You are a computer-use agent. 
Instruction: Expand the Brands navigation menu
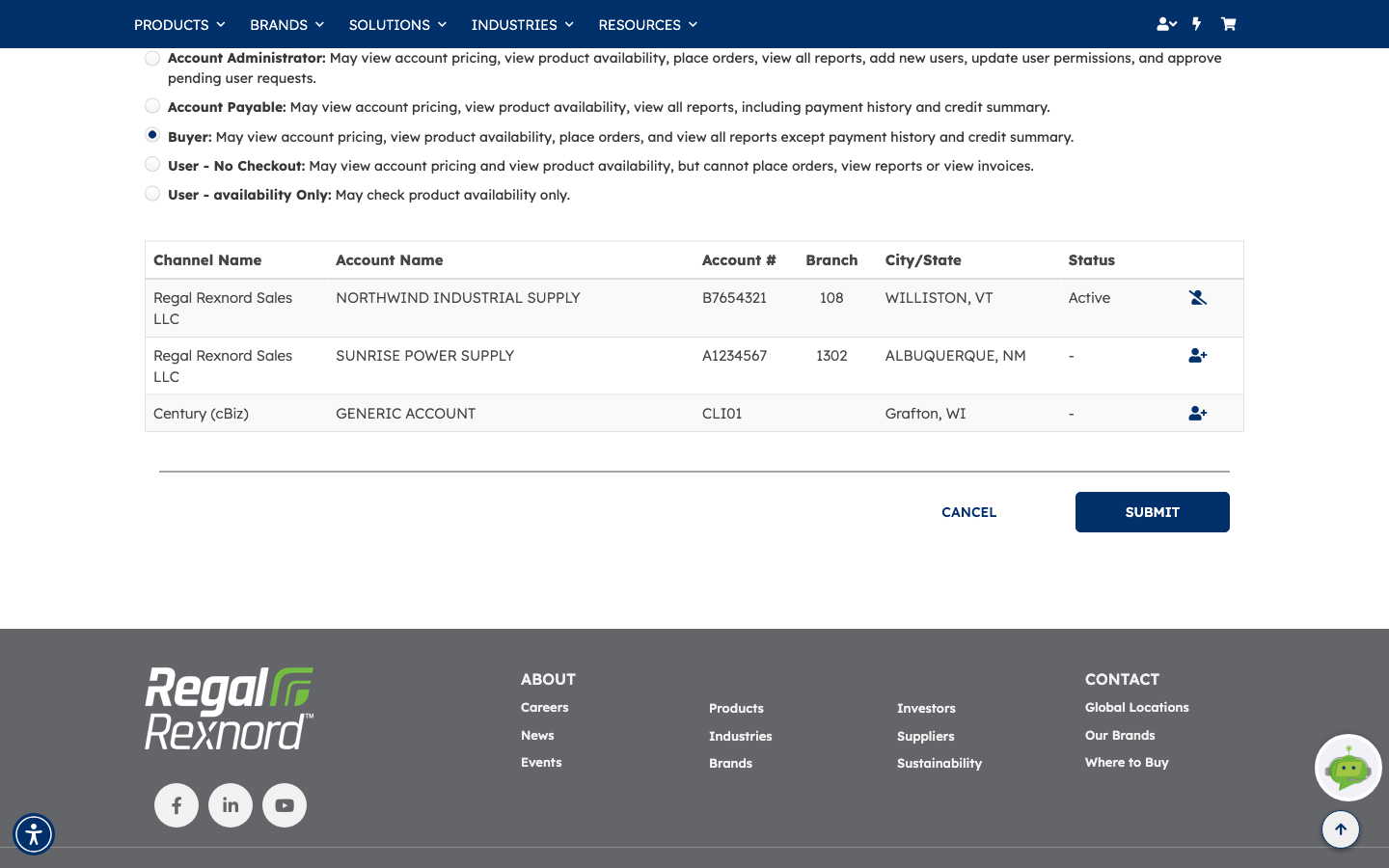286,24
